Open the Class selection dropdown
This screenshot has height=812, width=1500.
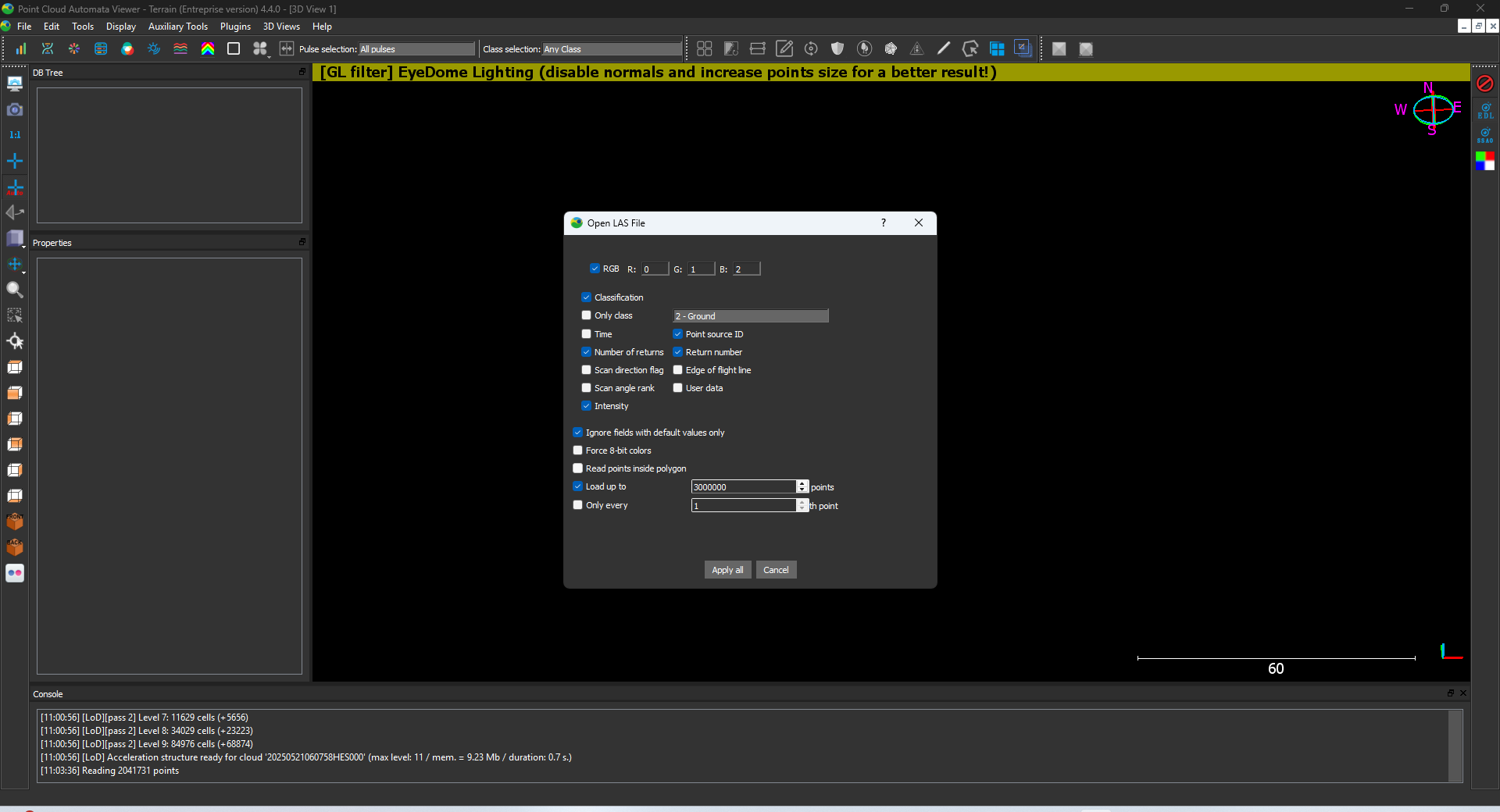pyautogui.click(x=612, y=49)
